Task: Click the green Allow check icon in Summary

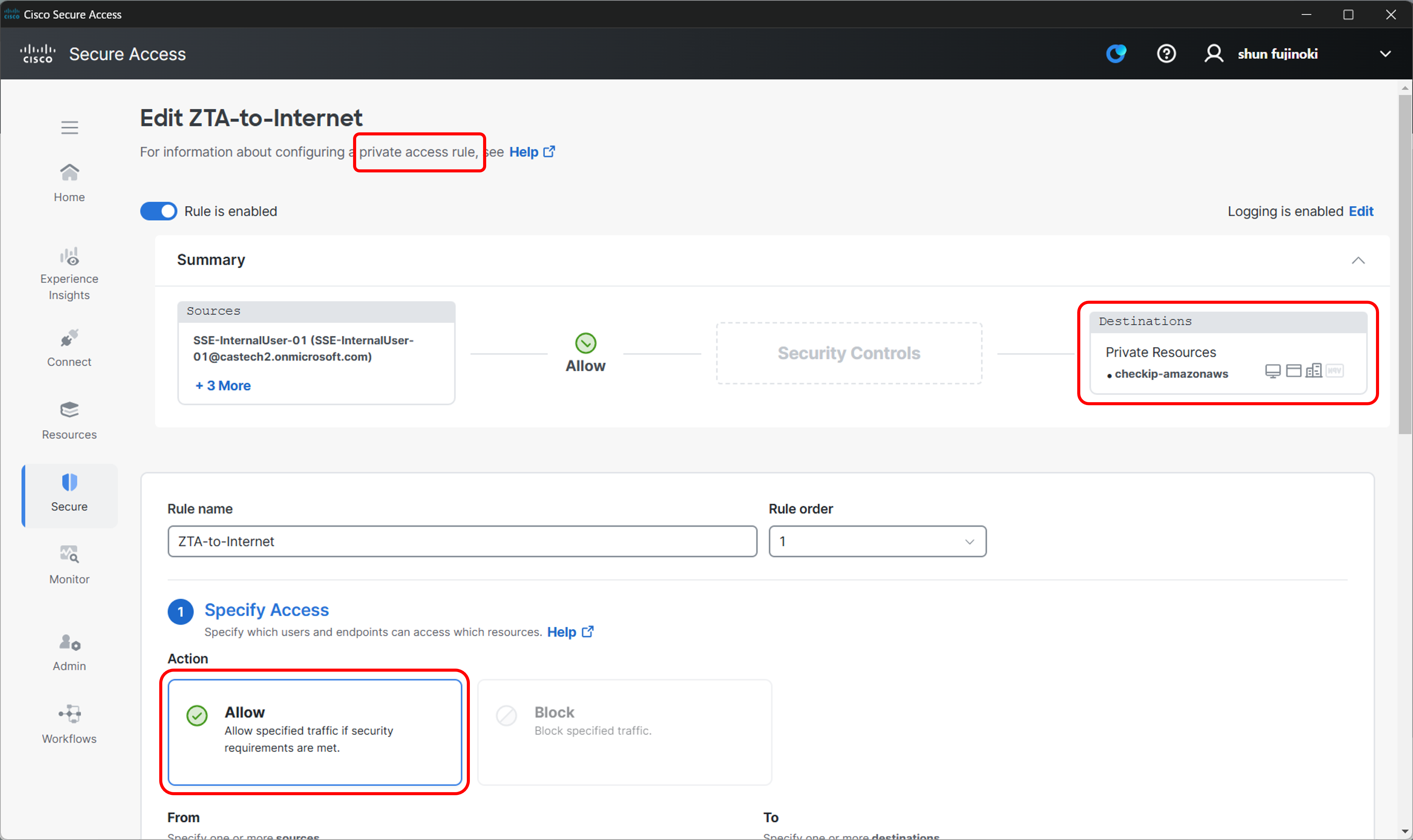Action: click(x=585, y=343)
